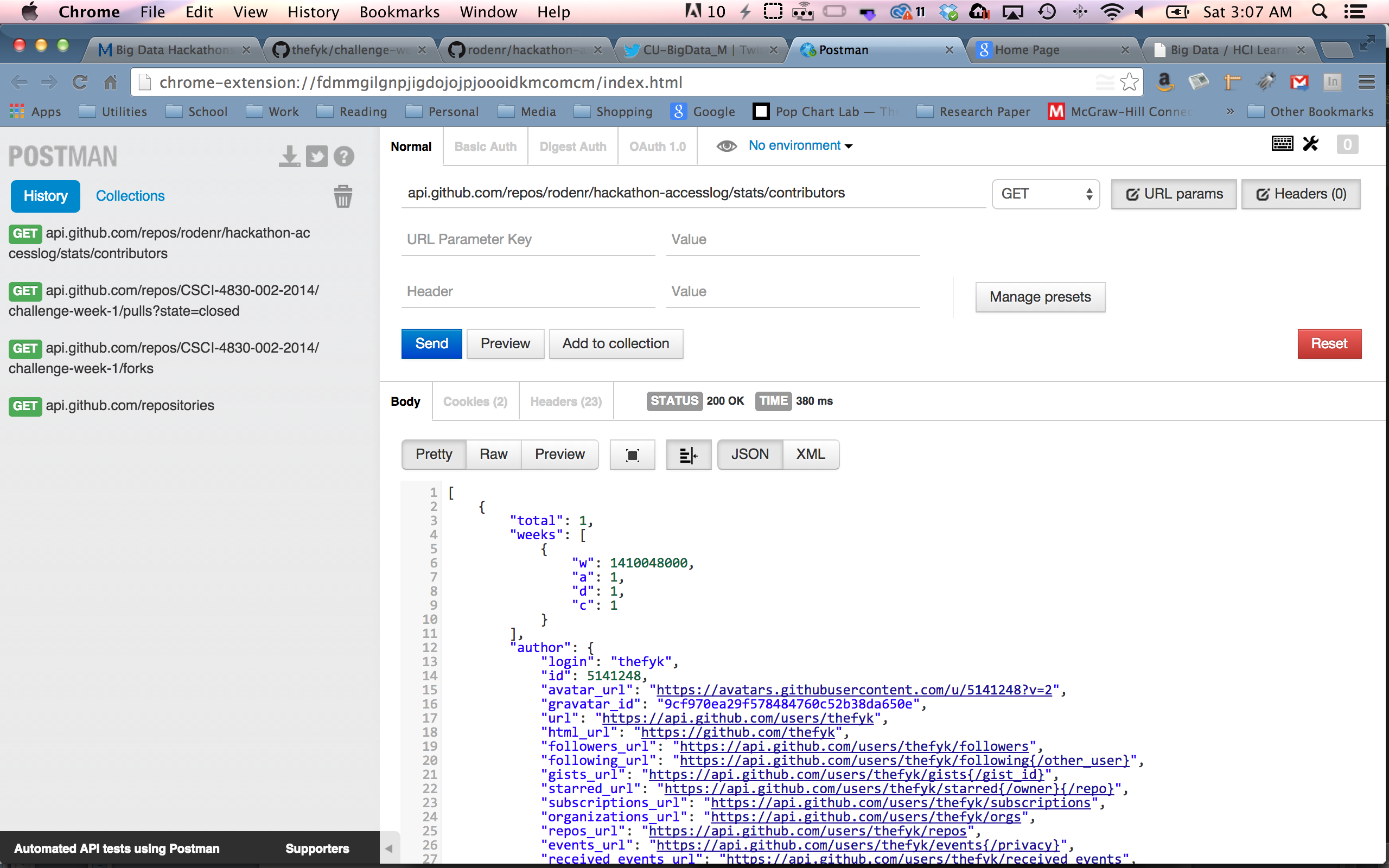Select the Raw response view
Image resolution: width=1389 pixels, height=868 pixels.
[493, 454]
